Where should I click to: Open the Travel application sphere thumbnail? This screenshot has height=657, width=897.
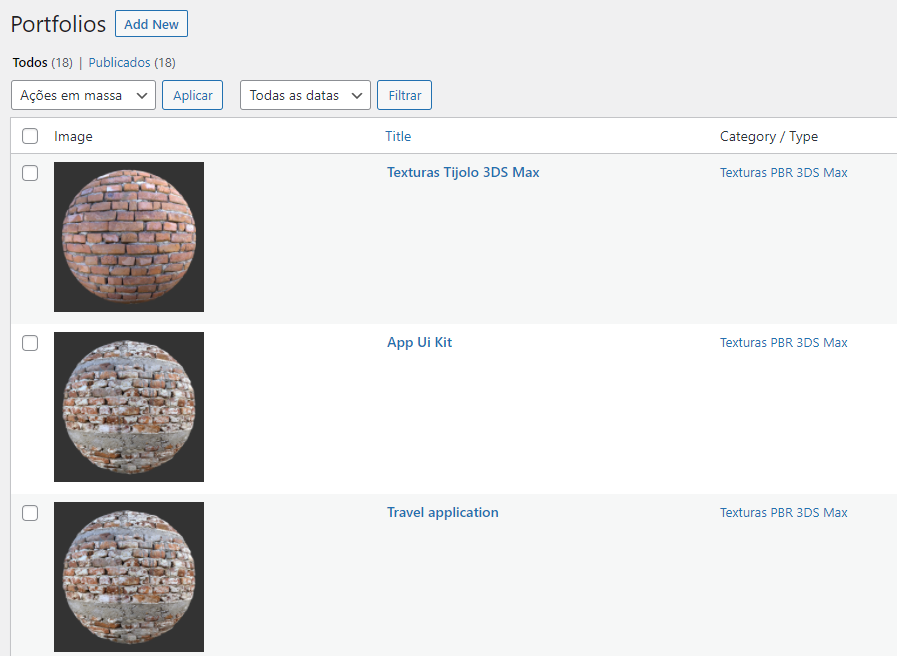coord(129,577)
